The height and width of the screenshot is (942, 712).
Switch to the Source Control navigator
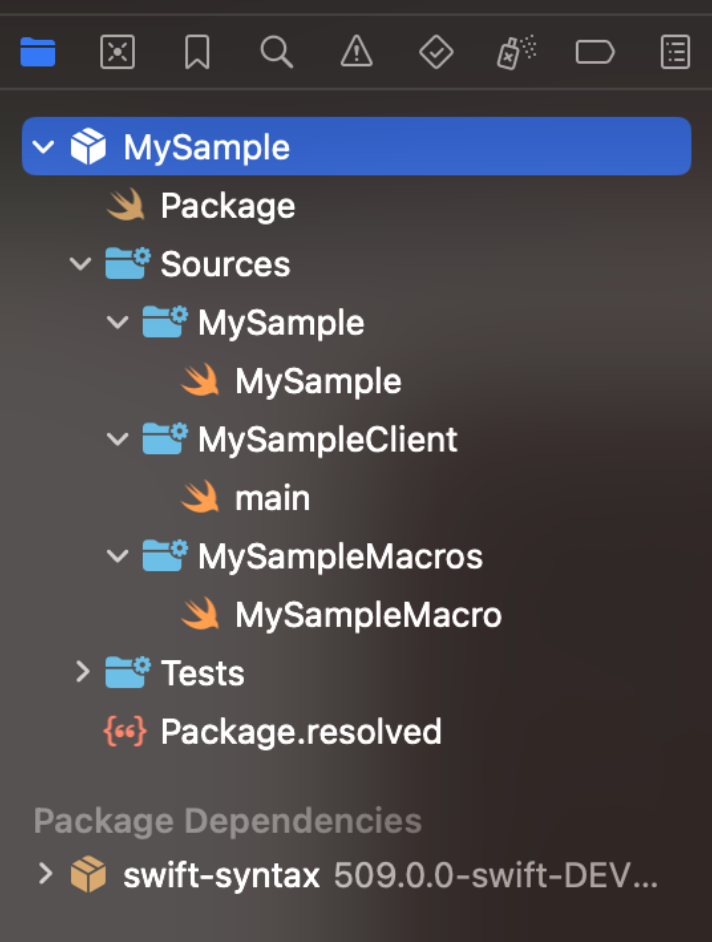117,52
